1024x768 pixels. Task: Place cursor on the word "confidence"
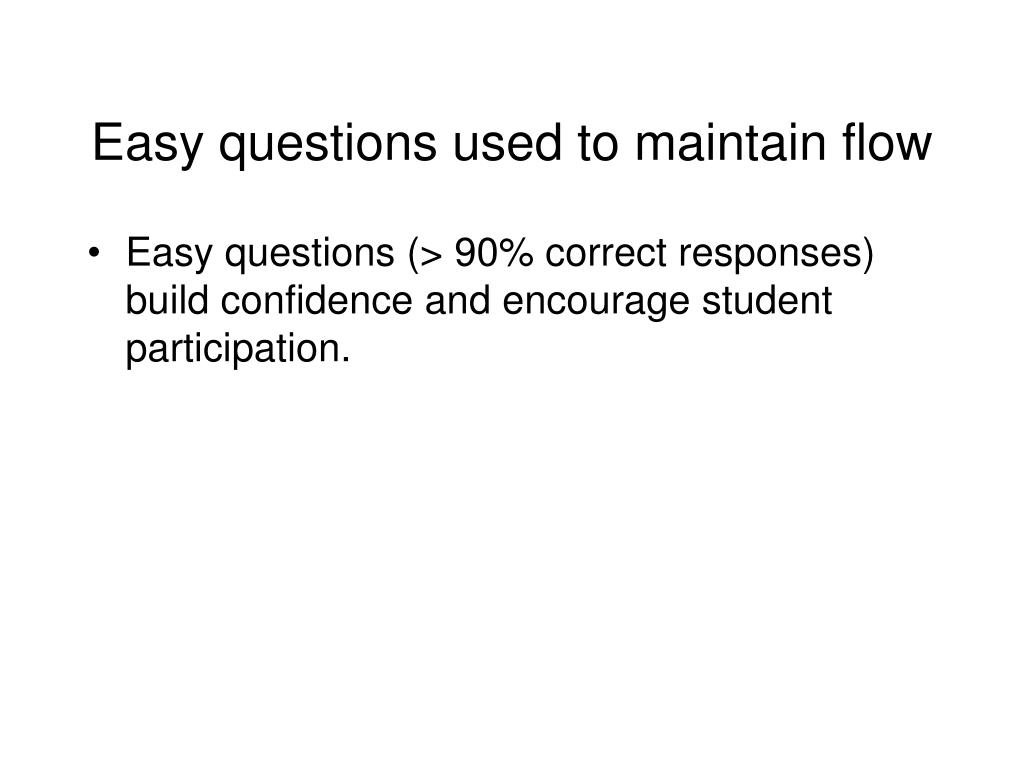coord(317,300)
